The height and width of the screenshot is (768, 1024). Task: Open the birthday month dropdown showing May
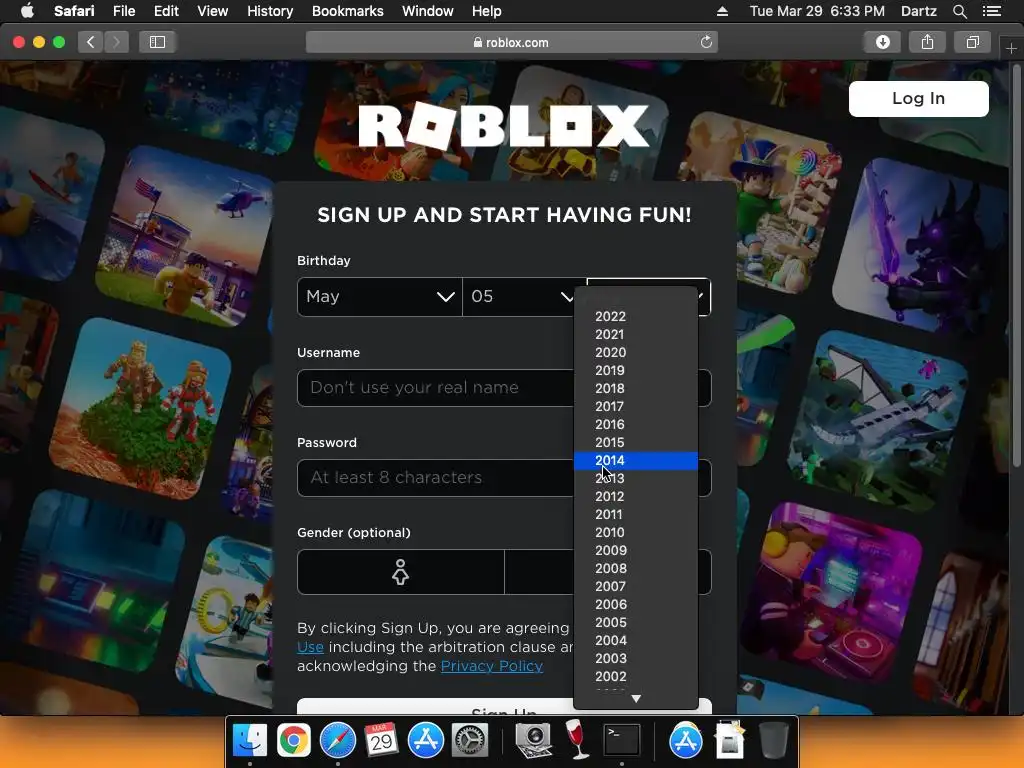coord(379,297)
